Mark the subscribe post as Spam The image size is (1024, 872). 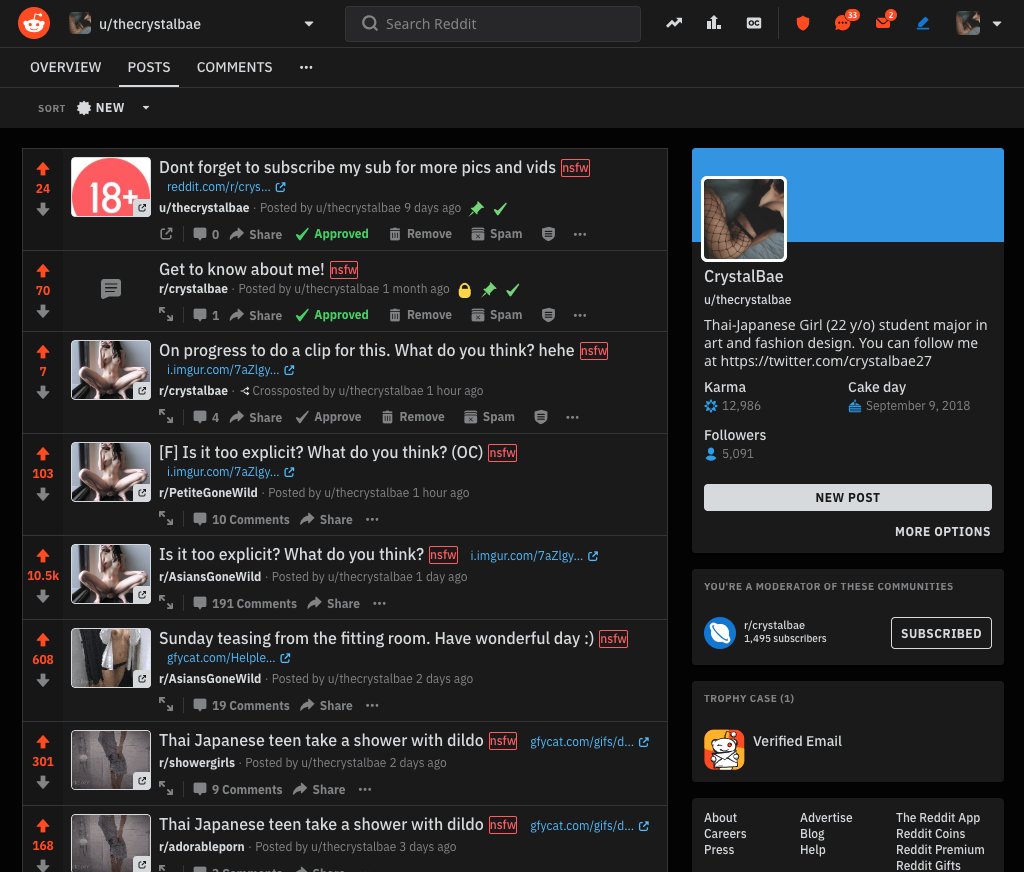pyautogui.click(x=497, y=234)
